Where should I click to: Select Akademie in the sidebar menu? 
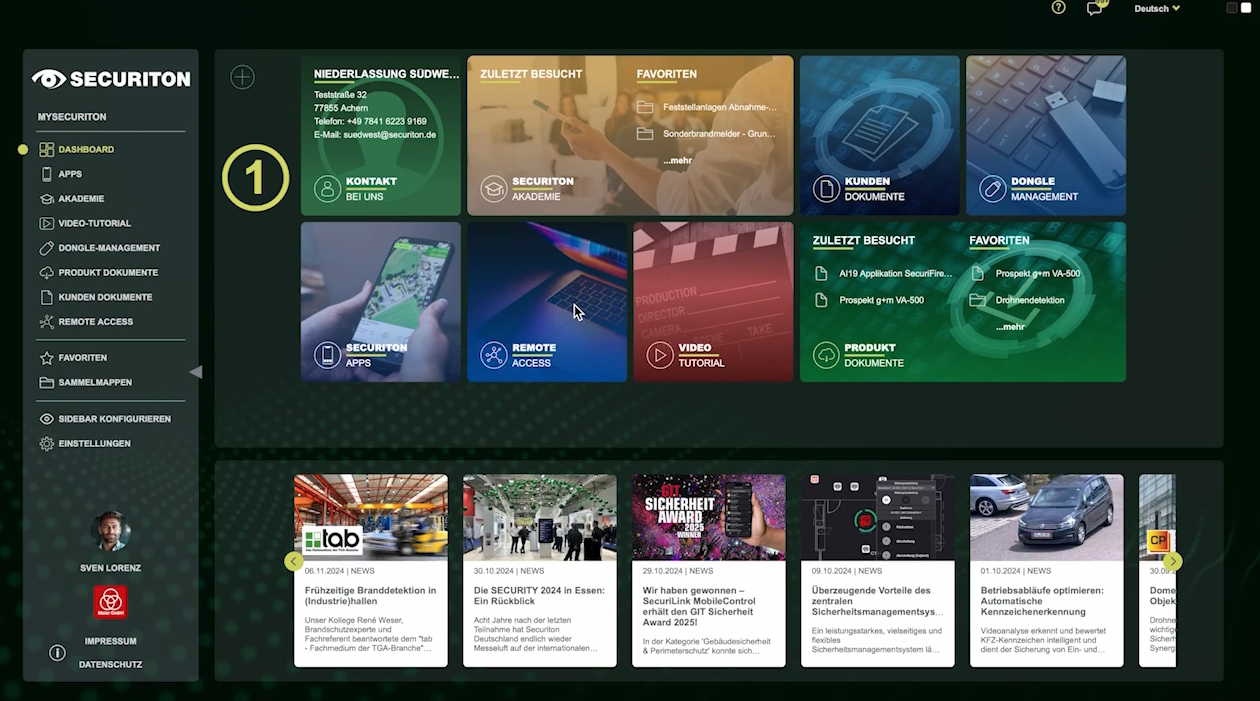coord(81,199)
